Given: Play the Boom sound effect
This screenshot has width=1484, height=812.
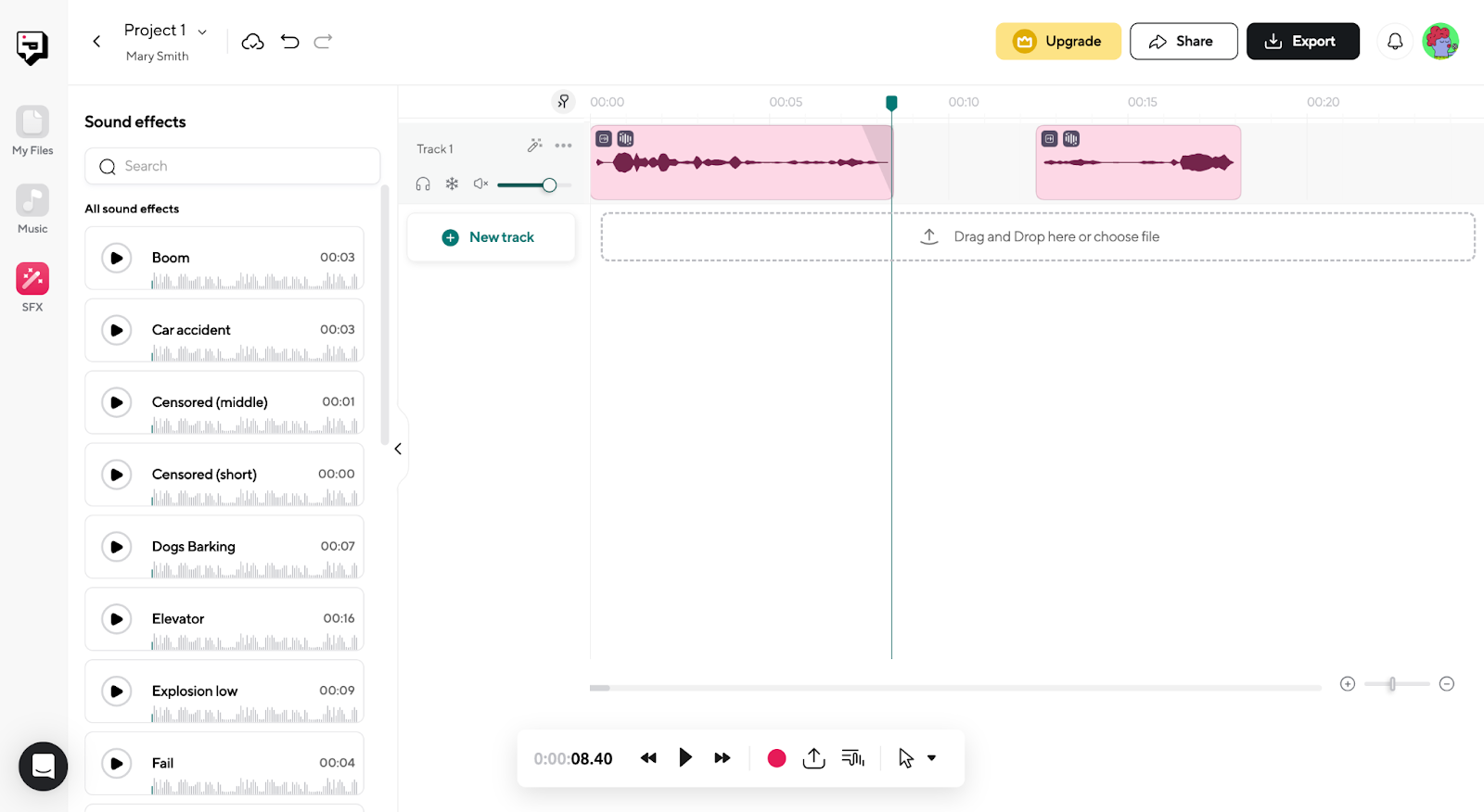Looking at the screenshot, I should click(x=116, y=258).
